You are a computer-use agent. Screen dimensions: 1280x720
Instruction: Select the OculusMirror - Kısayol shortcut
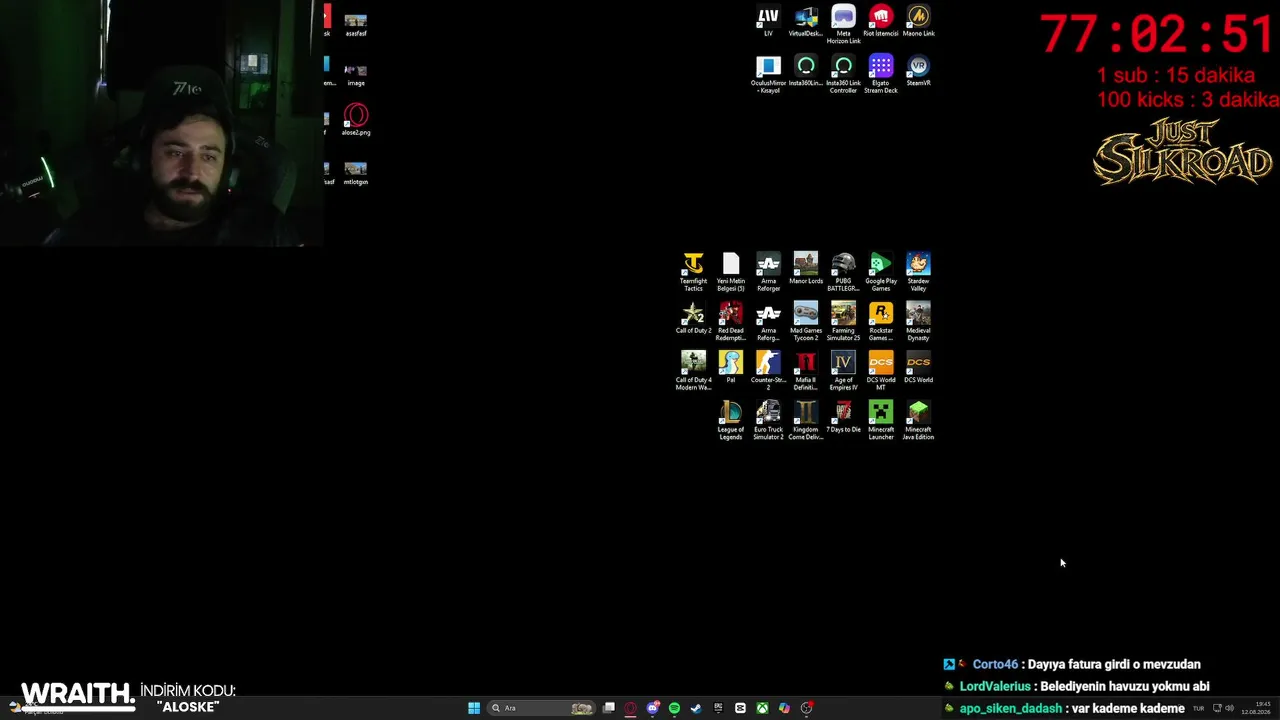[x=768, y=75]
